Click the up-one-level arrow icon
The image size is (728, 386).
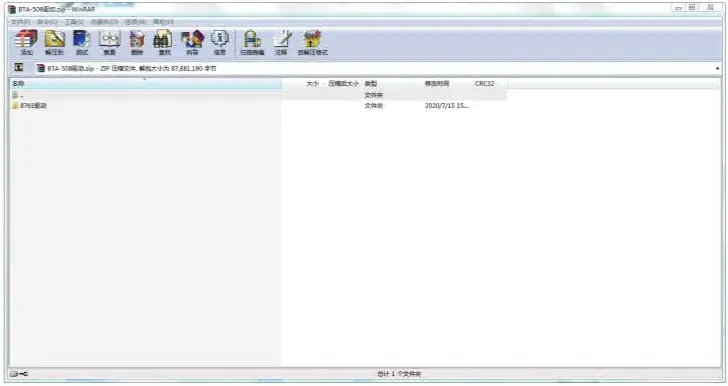[x=19, y=68]
